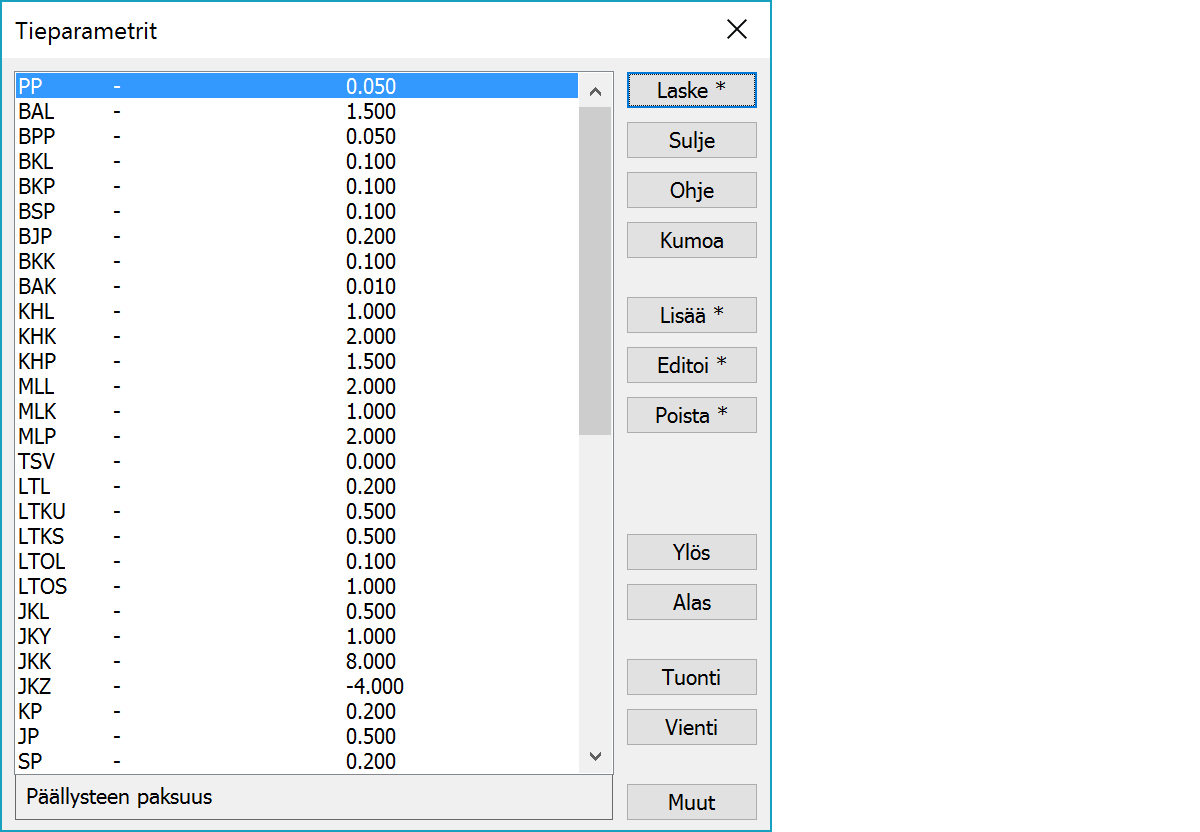Move the item down with Alas

tap(691, 602)
